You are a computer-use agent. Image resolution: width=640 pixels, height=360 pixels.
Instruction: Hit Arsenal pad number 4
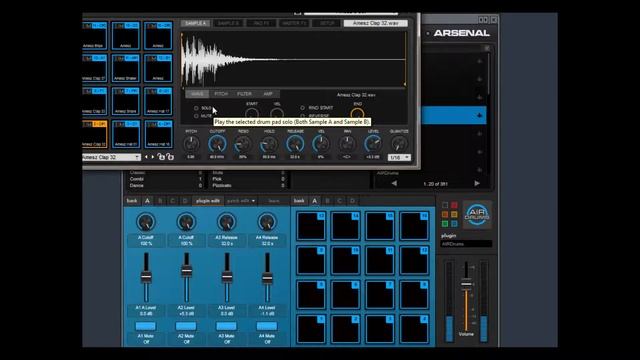pos(414,329)
